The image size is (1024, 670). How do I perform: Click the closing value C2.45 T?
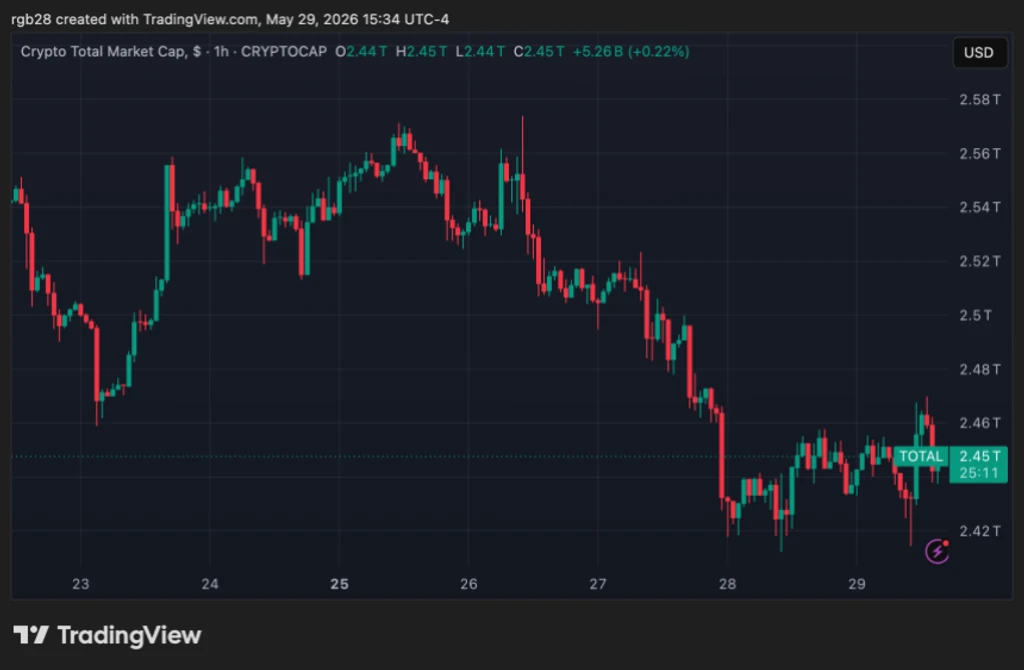click(539, 52)
